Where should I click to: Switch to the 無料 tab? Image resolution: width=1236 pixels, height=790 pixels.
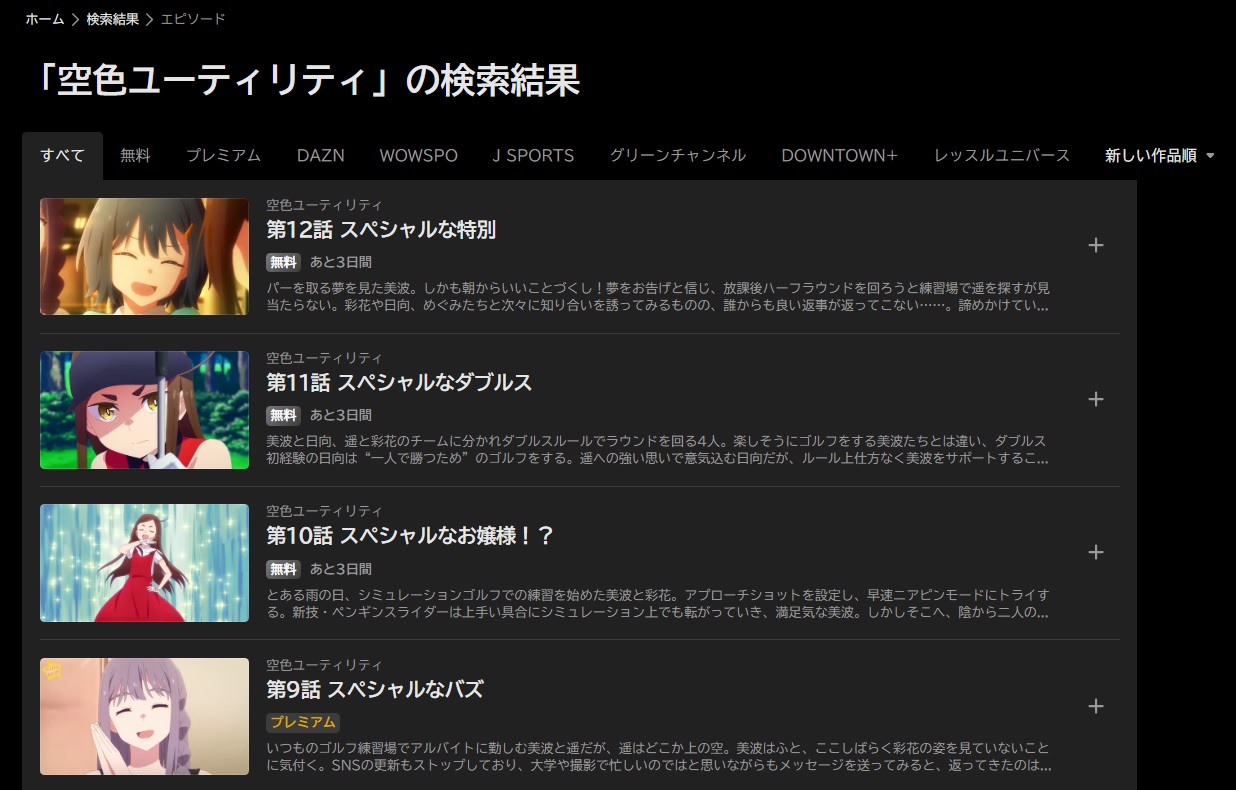[135, 156]
